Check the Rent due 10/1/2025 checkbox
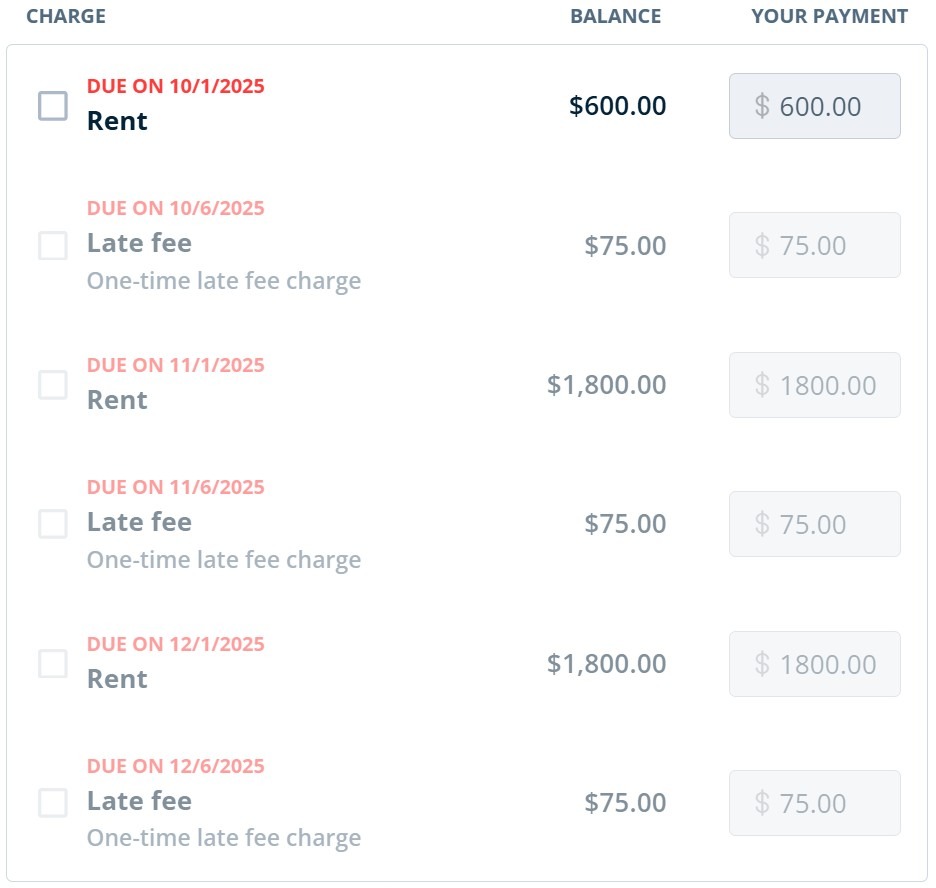 click(53, 105)
